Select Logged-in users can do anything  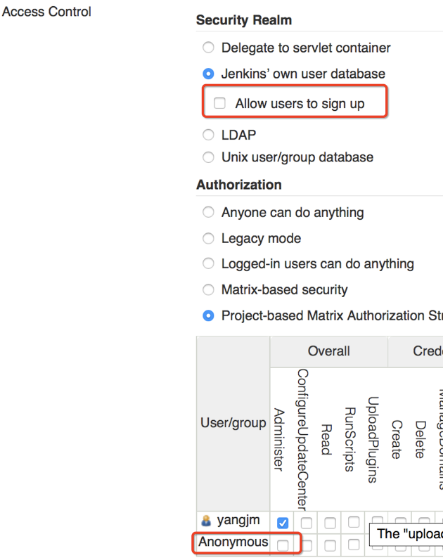pos(208,263)
